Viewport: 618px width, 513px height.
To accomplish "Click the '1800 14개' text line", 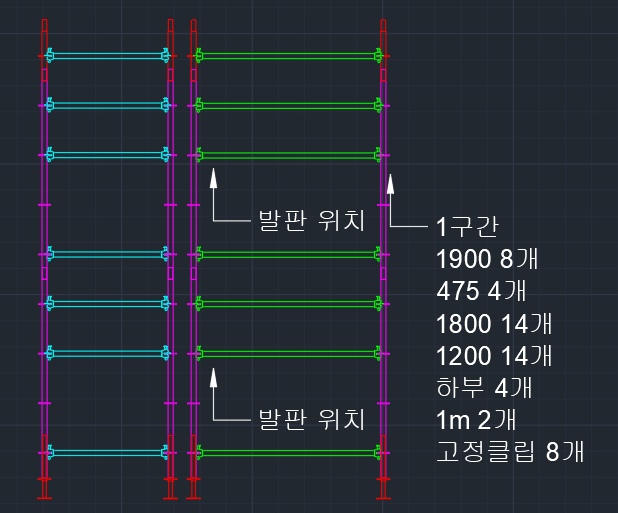I will (494, 324).
